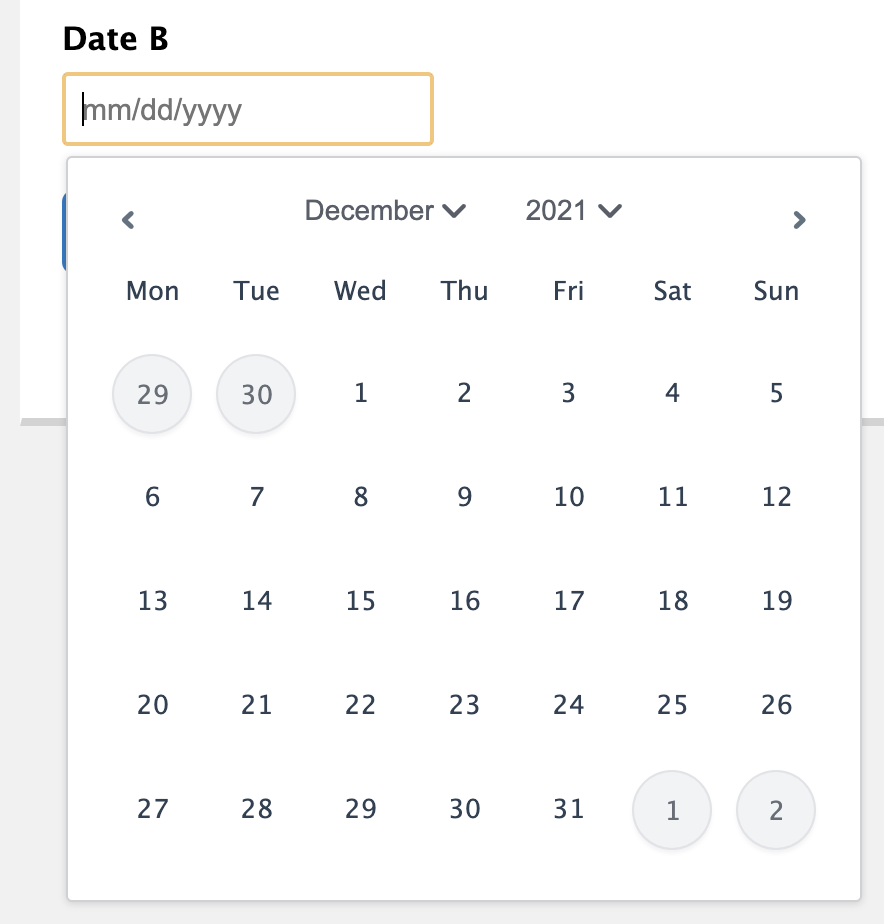
Task: Choose December 25 on the calendar
Action: pos(672,706)
